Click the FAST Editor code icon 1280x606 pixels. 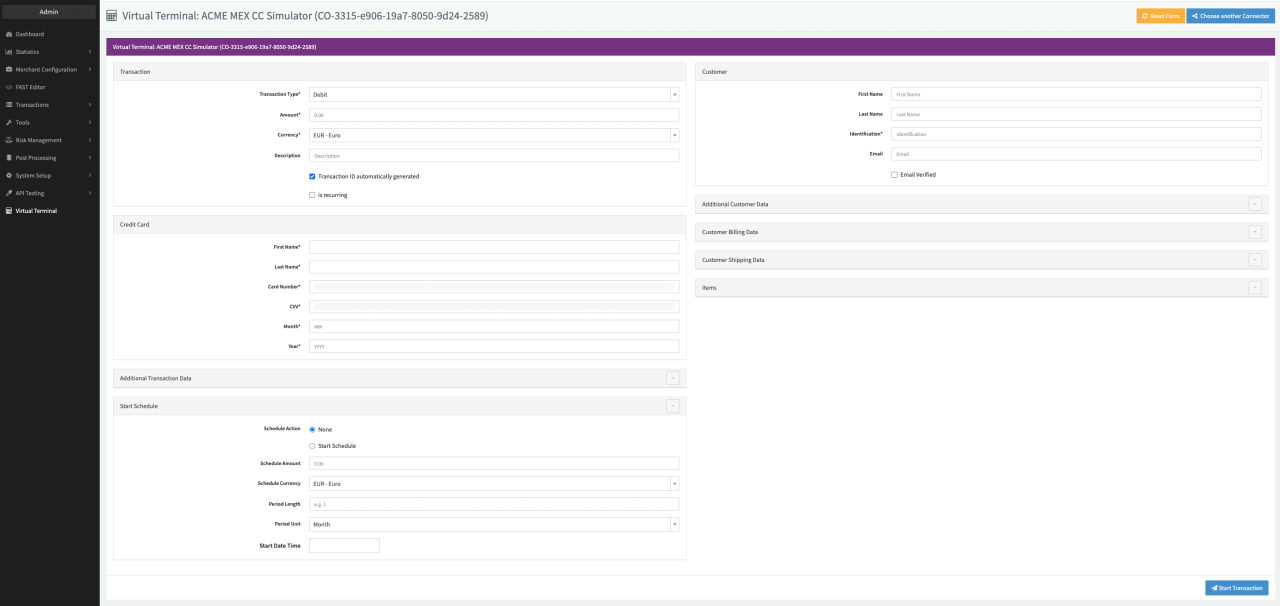click(9, 87)
